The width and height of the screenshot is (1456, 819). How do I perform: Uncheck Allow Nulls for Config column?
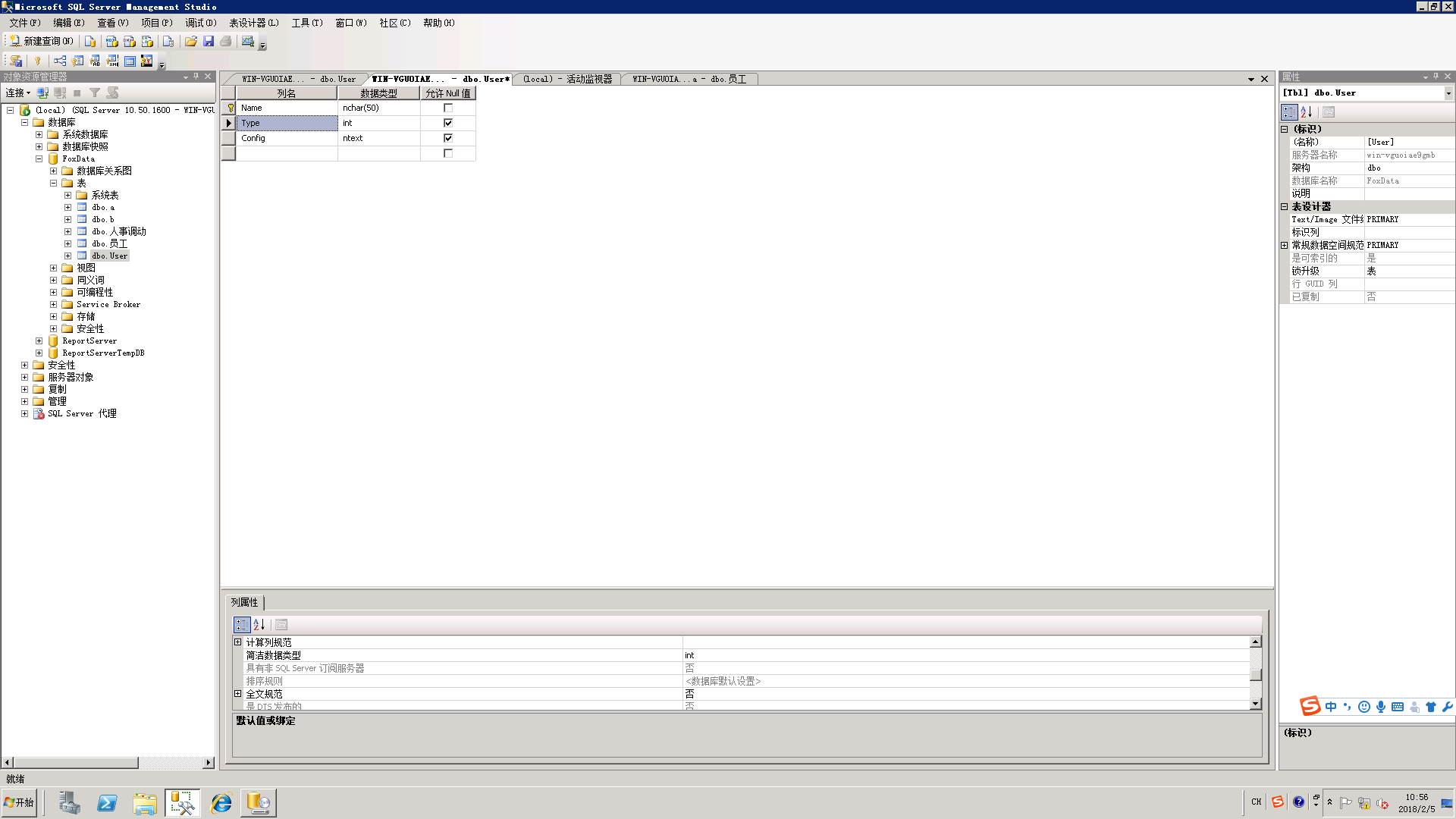tap(448, 138)
